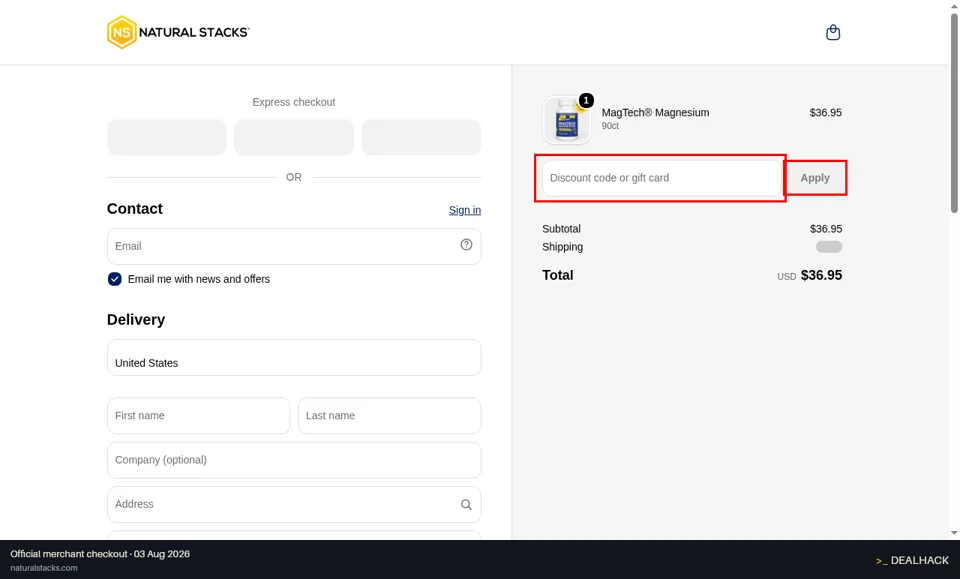Click the DEALHACK label in footer bar
The width and height of the screenshot is (960, 579).
tap(912, 560)
